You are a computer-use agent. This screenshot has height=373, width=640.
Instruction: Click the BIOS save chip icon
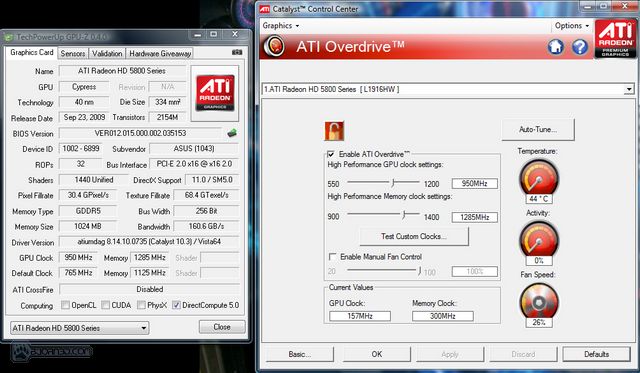[x=232, y=133]
